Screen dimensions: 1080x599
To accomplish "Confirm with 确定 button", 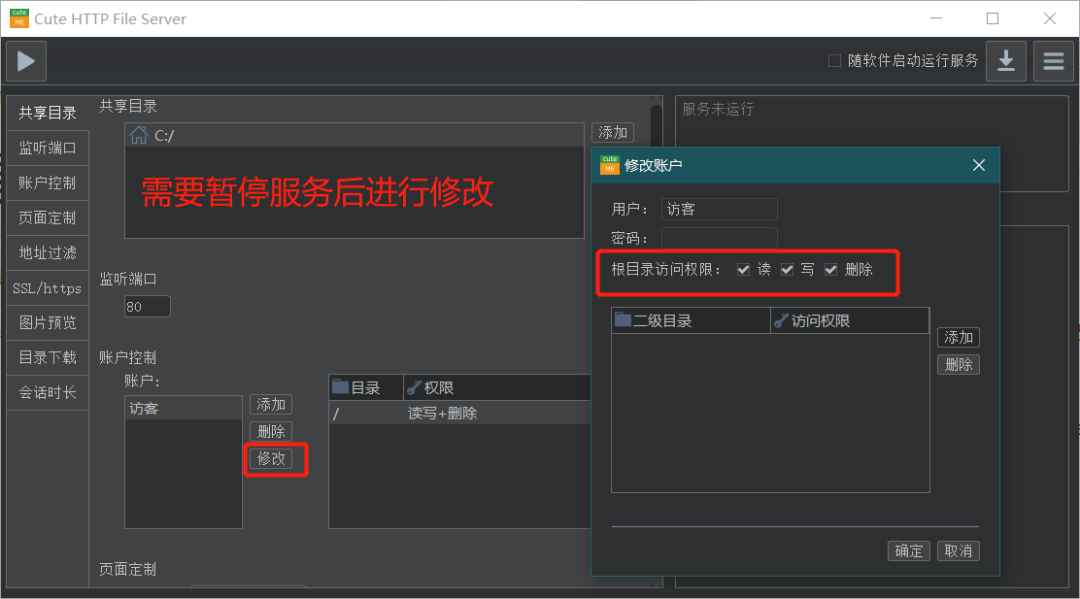I will click(908, 551).
